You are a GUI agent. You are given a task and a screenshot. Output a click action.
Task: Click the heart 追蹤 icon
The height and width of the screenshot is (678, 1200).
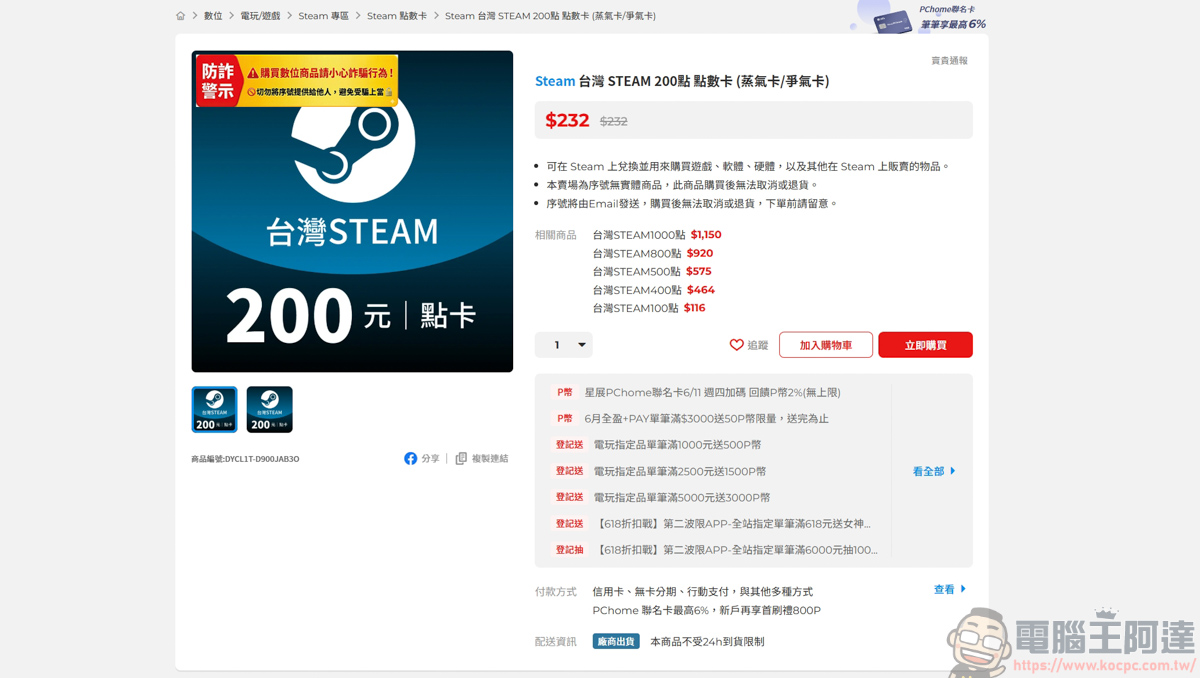pos(736,345)
